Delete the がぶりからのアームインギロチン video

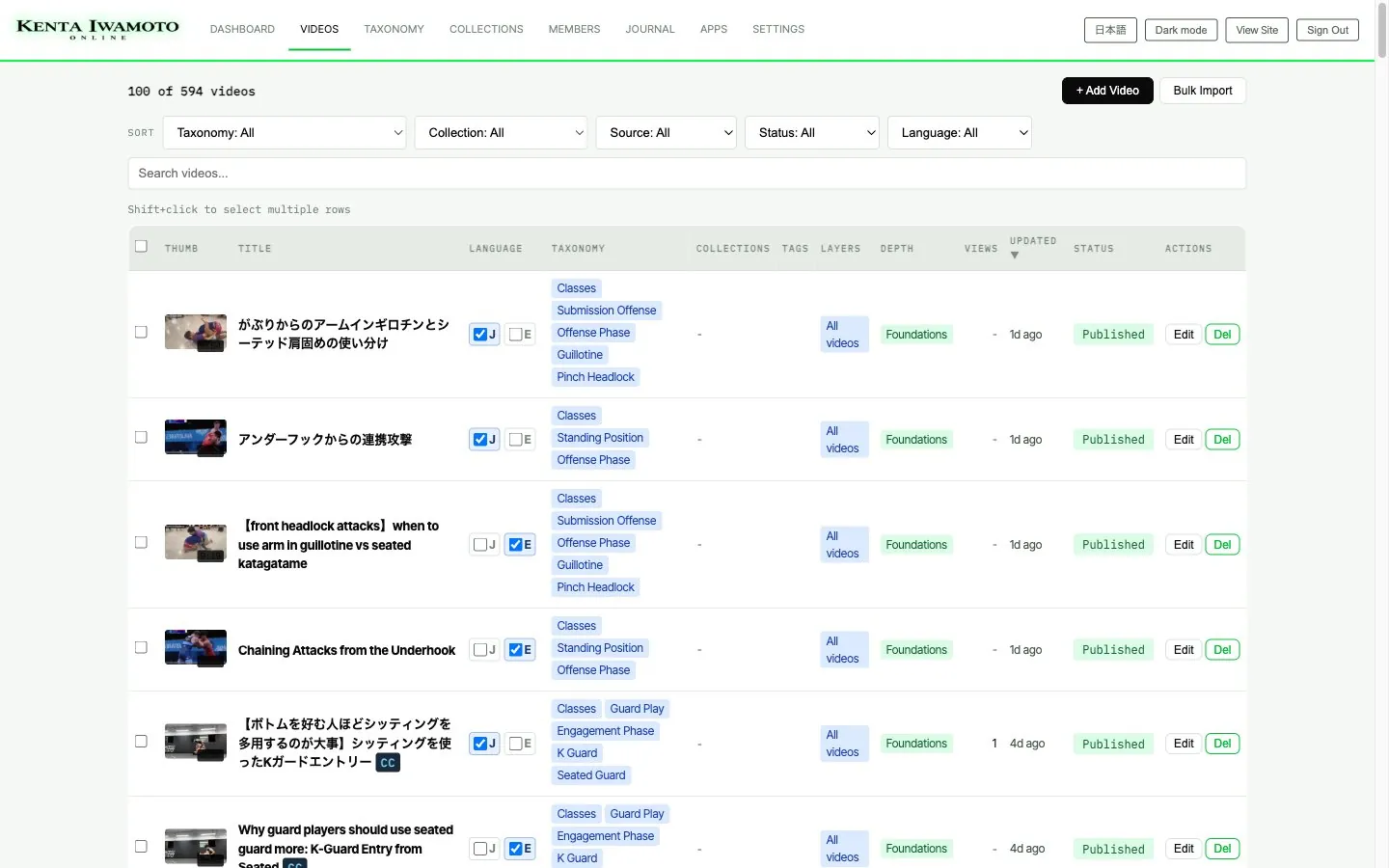1222,335
